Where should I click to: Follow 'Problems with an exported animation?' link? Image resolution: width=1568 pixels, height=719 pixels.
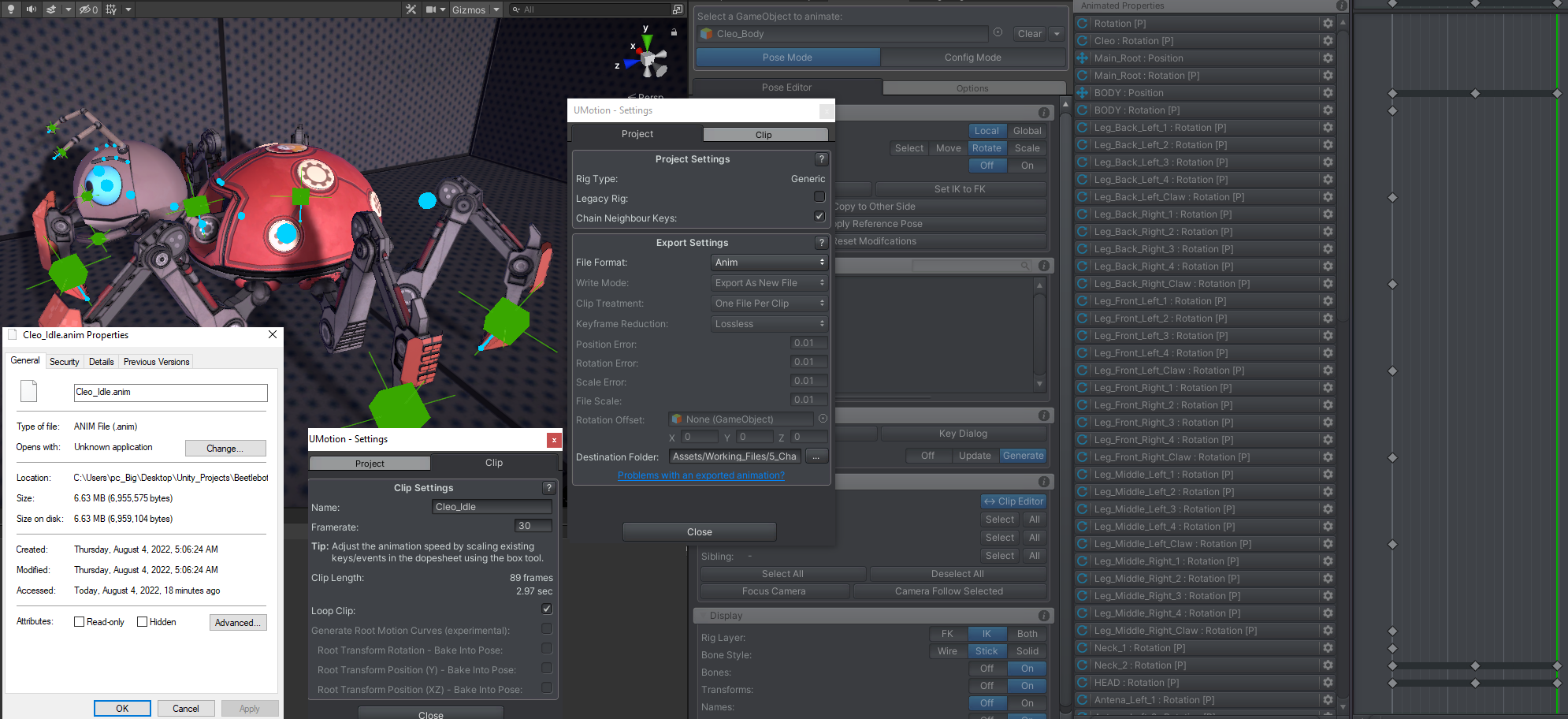(701, 475)
